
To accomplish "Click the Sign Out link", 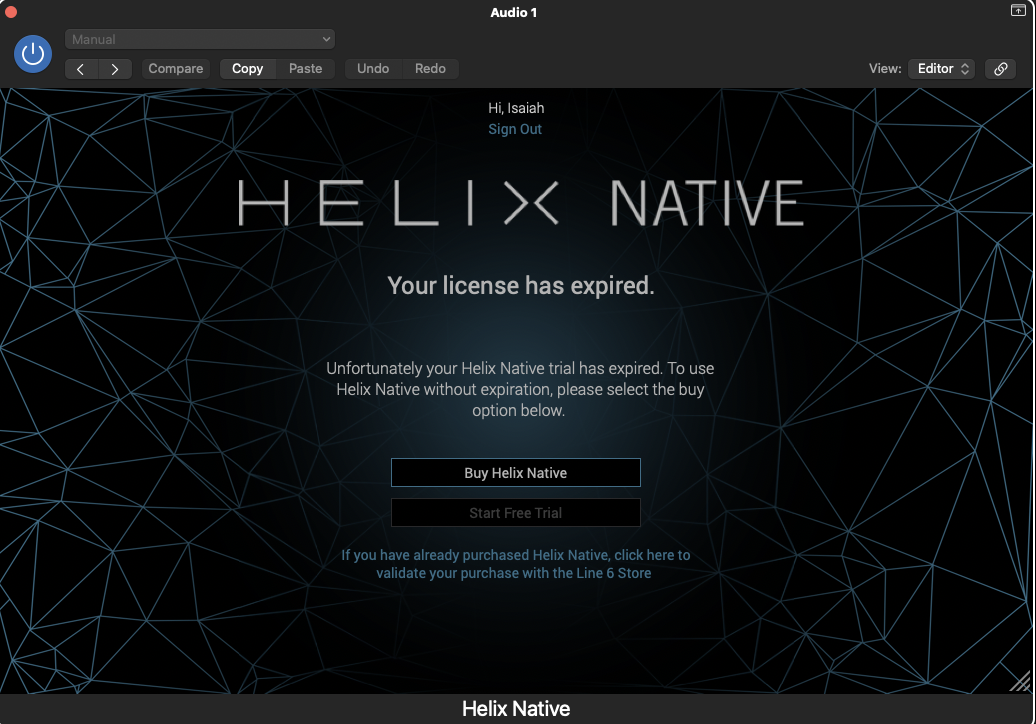I will point(515,129).
